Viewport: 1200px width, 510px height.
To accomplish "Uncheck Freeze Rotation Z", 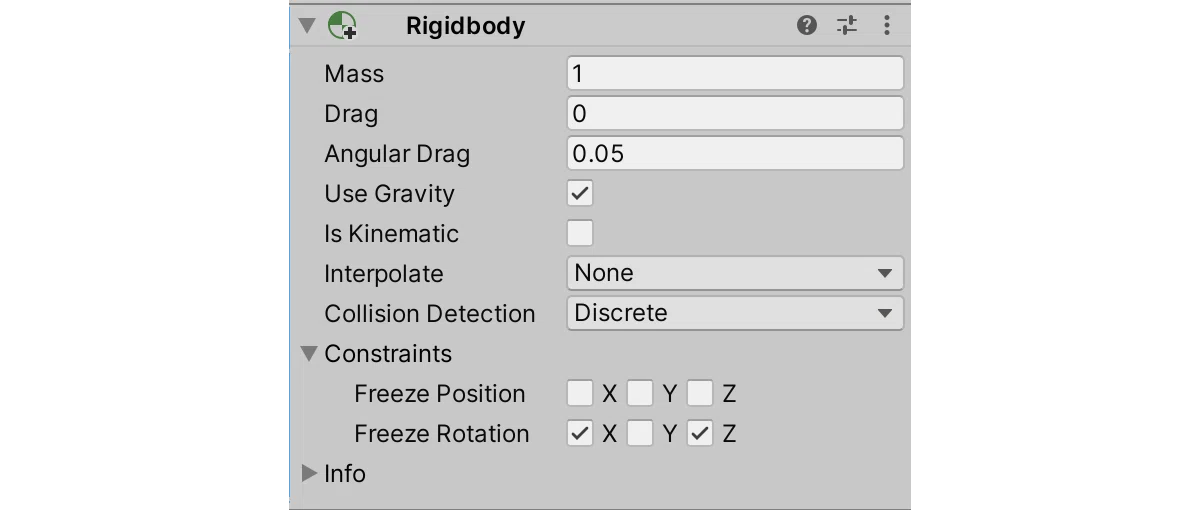I will pos(700,433).
